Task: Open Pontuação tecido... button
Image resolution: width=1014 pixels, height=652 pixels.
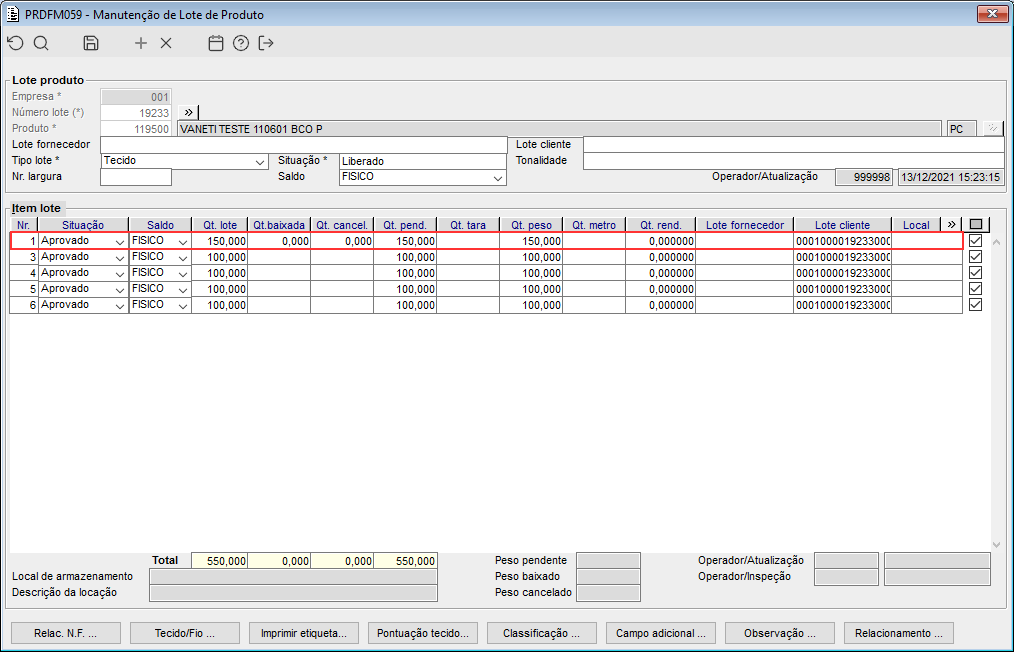Action: click(x=423, y=633)
